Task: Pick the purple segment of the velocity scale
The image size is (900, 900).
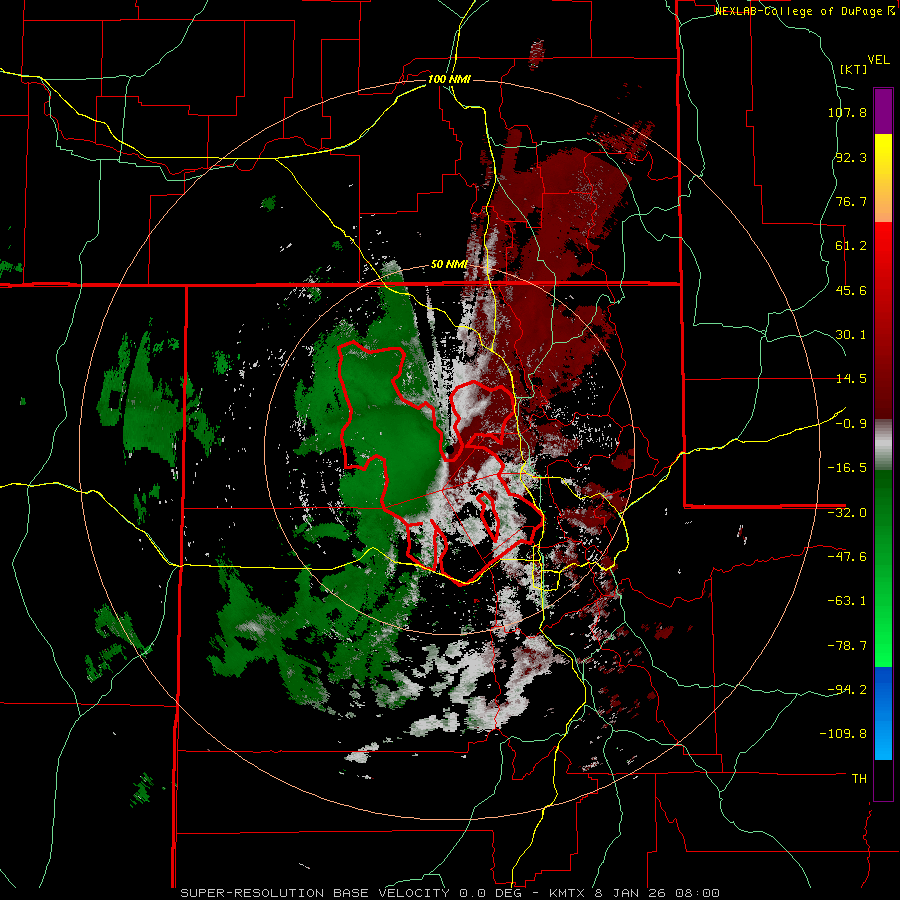Action: tap(883, 111)
